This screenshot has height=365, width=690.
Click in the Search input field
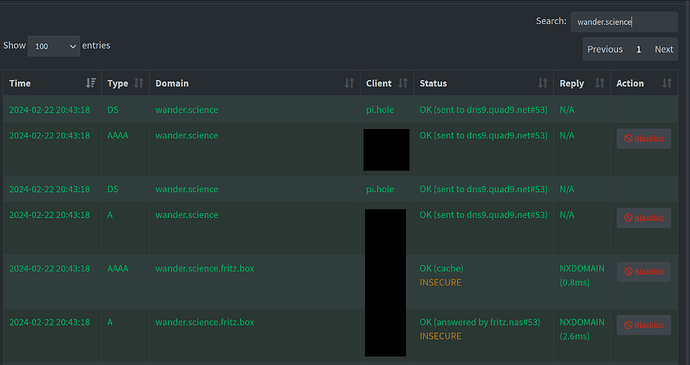[624, 22]
